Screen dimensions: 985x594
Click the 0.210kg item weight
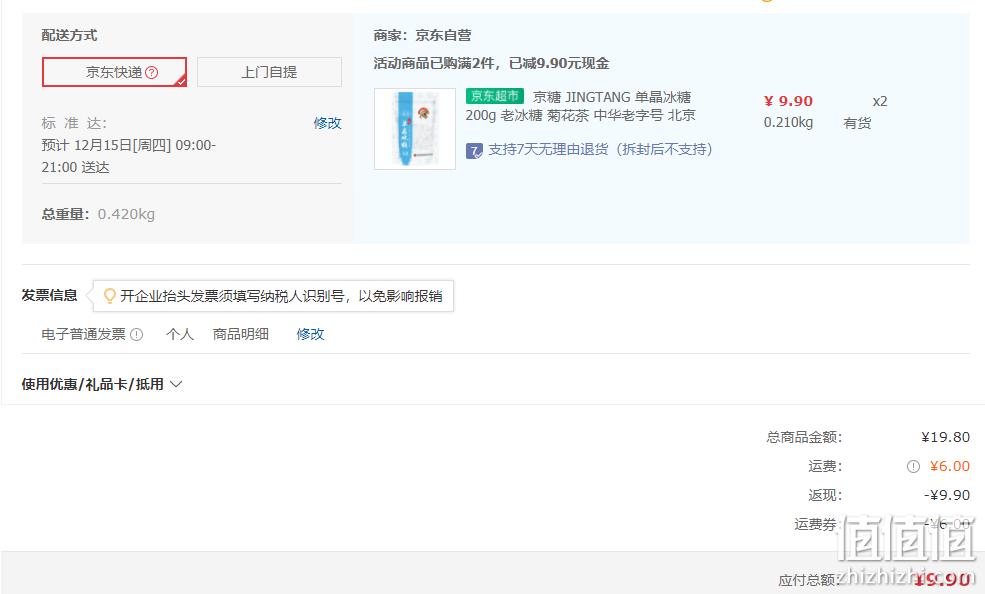[x=788, y=122]
